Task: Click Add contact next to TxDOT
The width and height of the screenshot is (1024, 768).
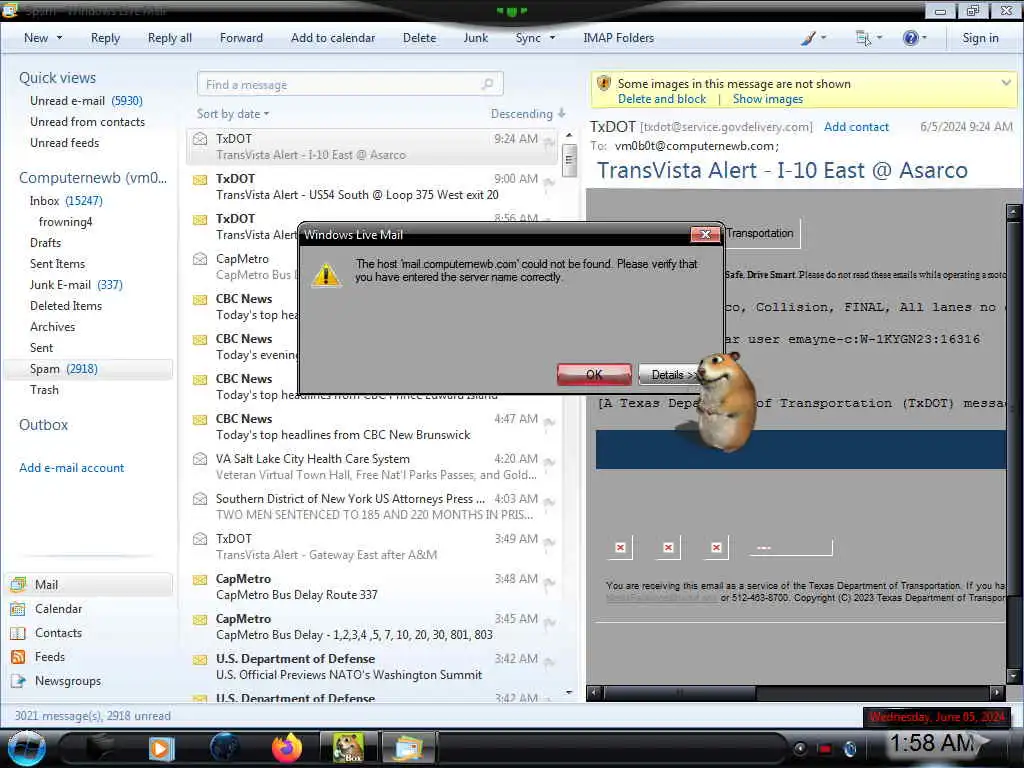Action: click(856, 127)
